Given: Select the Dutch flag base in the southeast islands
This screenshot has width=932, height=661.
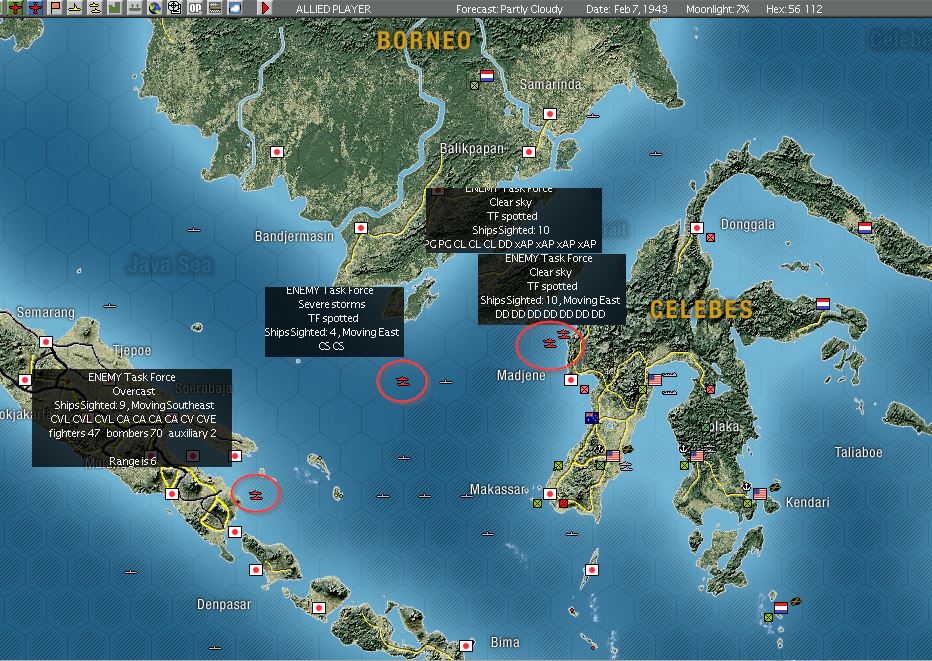Looking at the screenshot, I should point(780,608).
